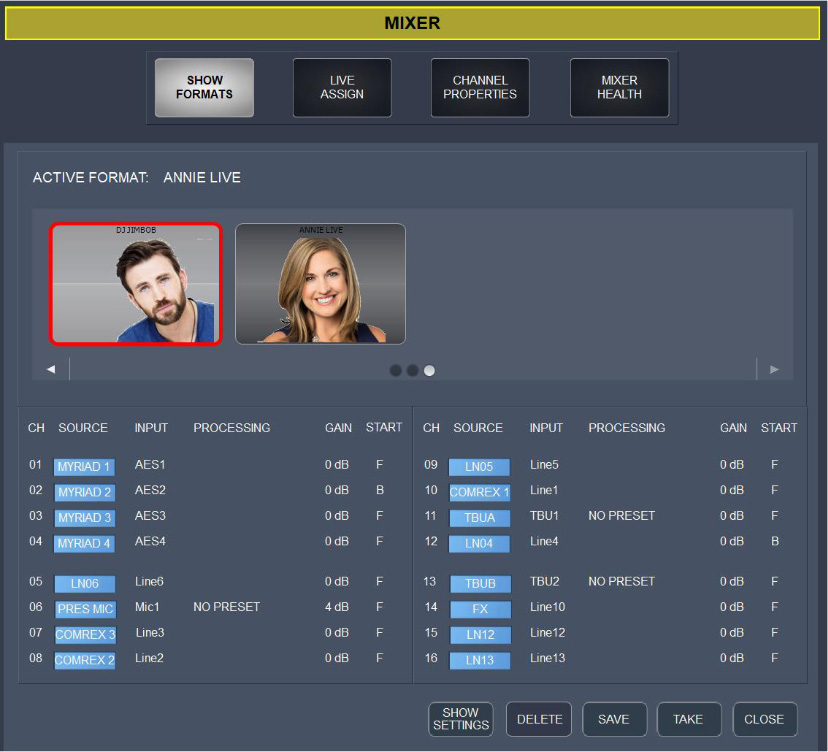The height and width of the screenshot is (752, 828).
Task: Click the MYRIAD 1 source on channel 01
Action: (x=84, y=467)
